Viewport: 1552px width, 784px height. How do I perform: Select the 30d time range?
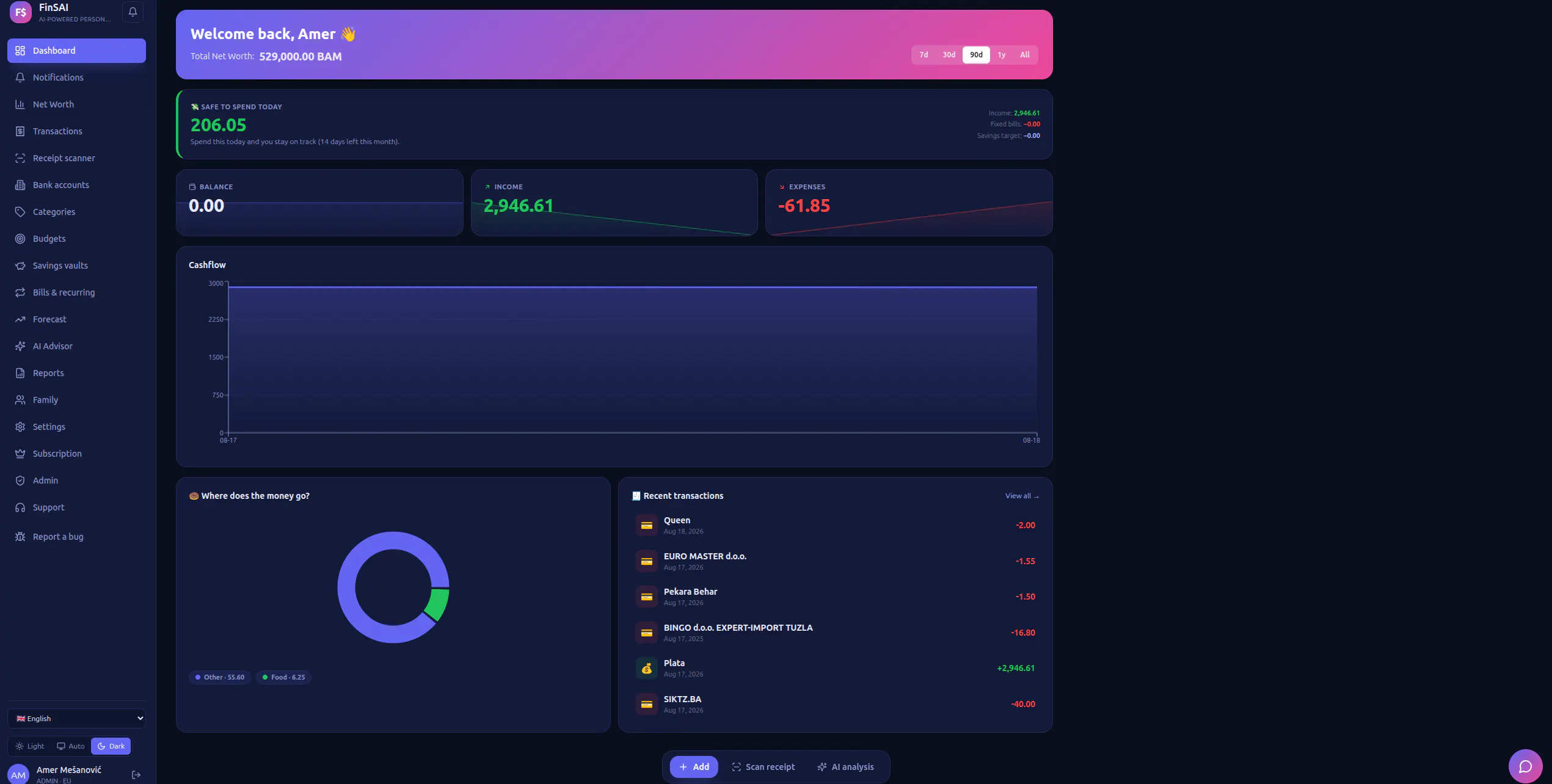click(x=949, y=55)
